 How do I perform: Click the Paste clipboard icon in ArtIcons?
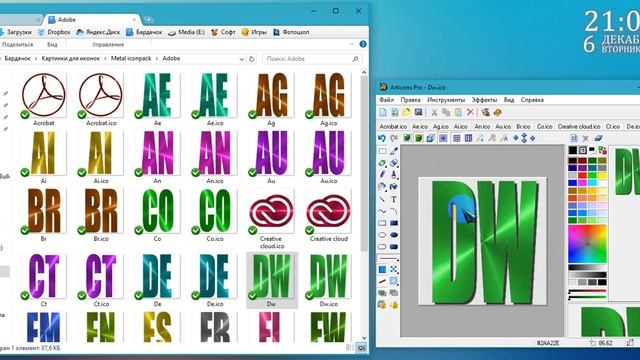458,112
